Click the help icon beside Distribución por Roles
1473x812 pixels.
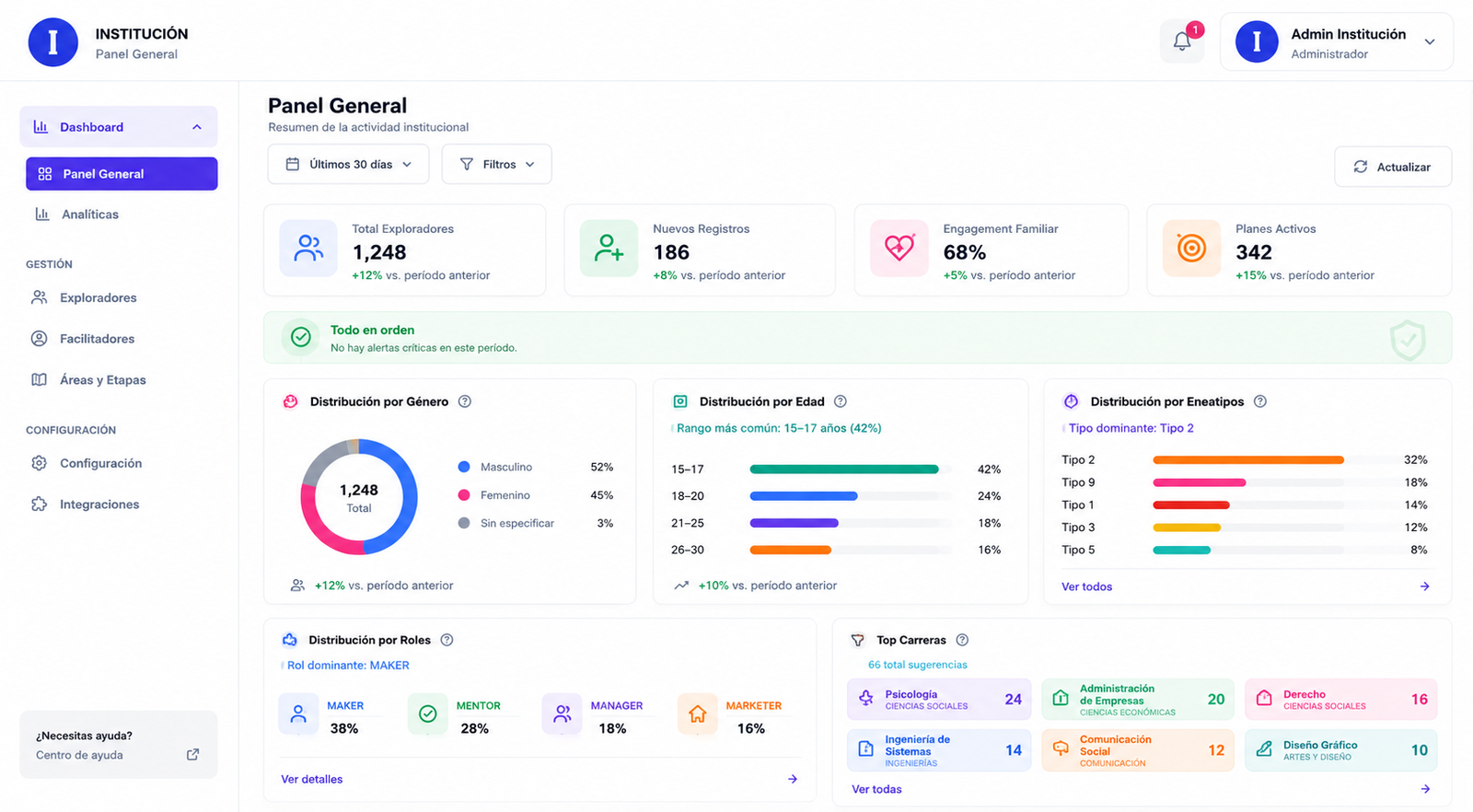tap(447, 640)
